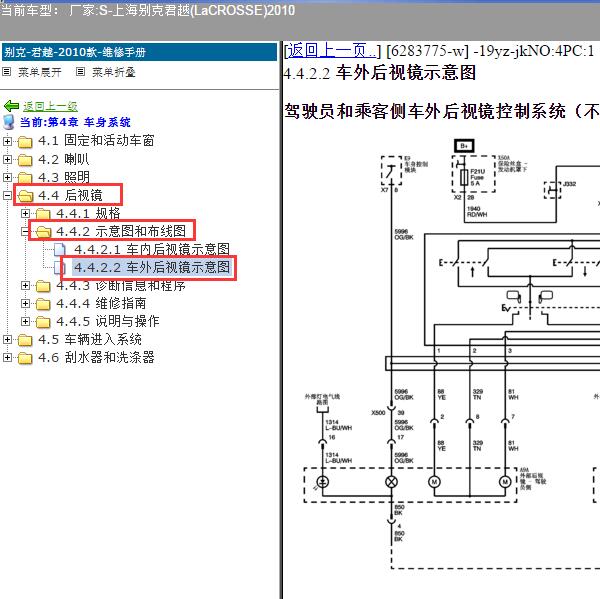
Task: Click the B+ power symbol in diagram
Action: coord(464,146)
